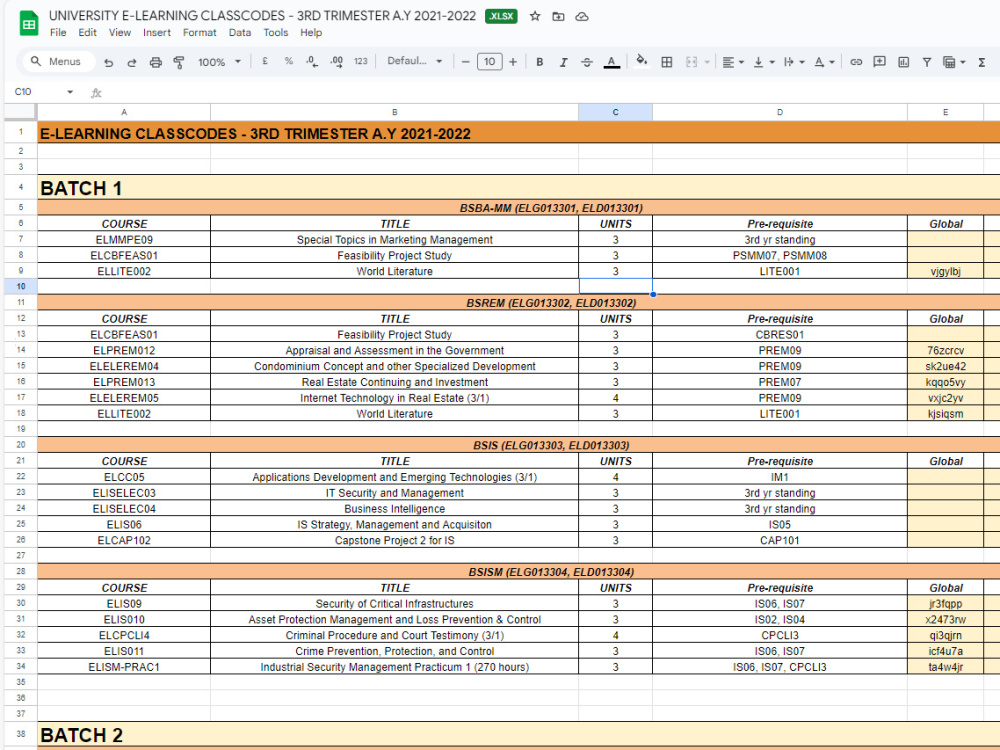This screenshot has height=750, width=1000.
Task: Print the spreadsheet
Action: click(156, 62)
